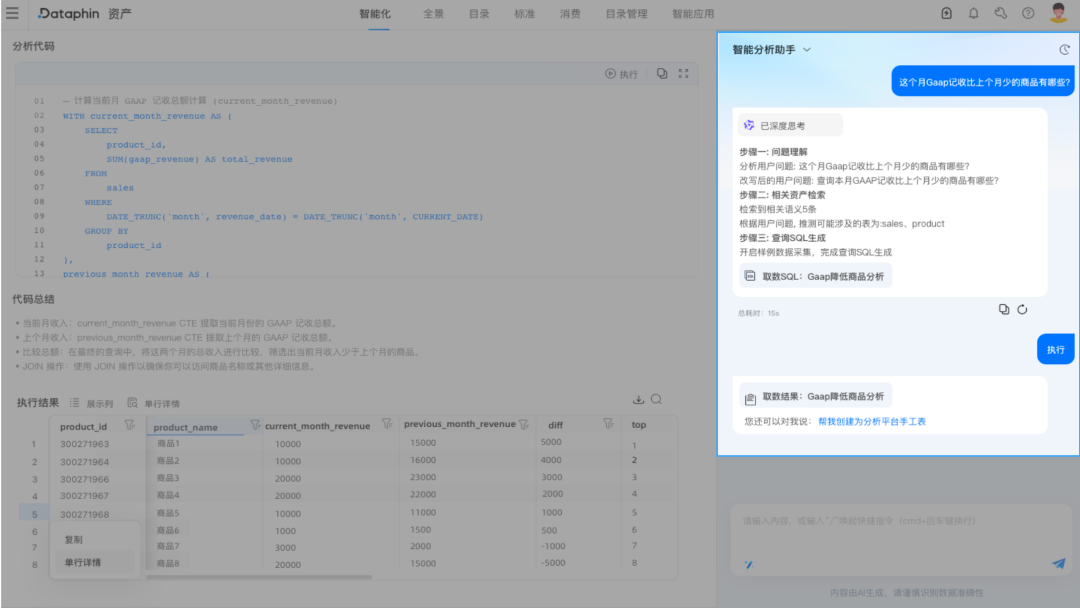The width and height of the screenshot is (1080, 608).
Task: Copy the analysis code using copy icon
Action: (661, 73)
